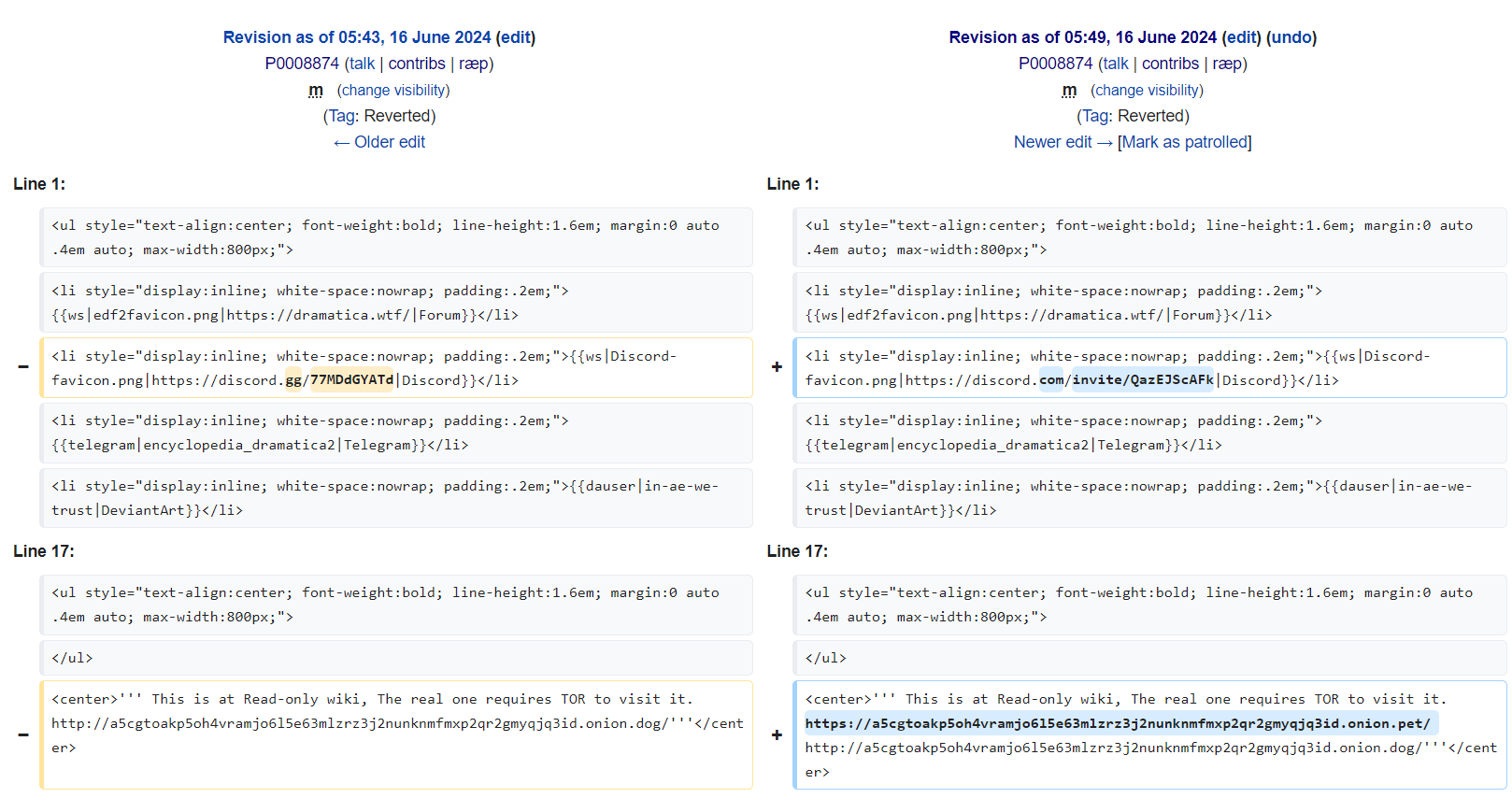This screenshot has height=798, width=1512.
Task: Open talk link under the 05:43 revision
Action: point(363,64)
